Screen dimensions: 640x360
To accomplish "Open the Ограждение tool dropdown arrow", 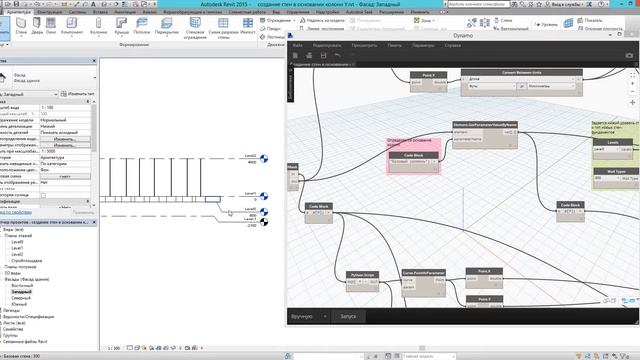I will tap(294, 20).
